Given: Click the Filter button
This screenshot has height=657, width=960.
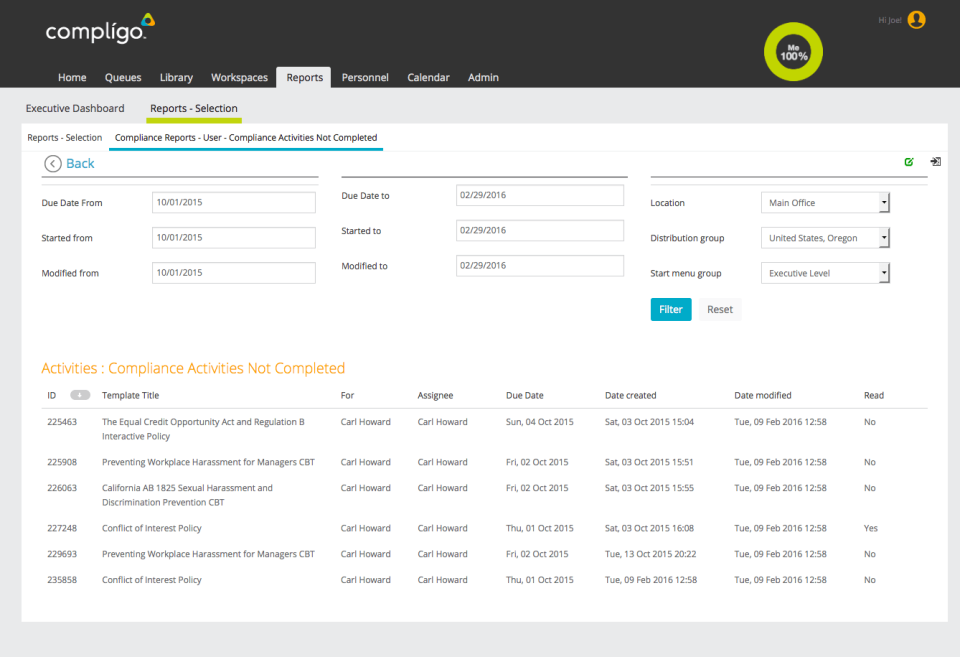Looking at the screenshot, I should (x=671, y=309).
